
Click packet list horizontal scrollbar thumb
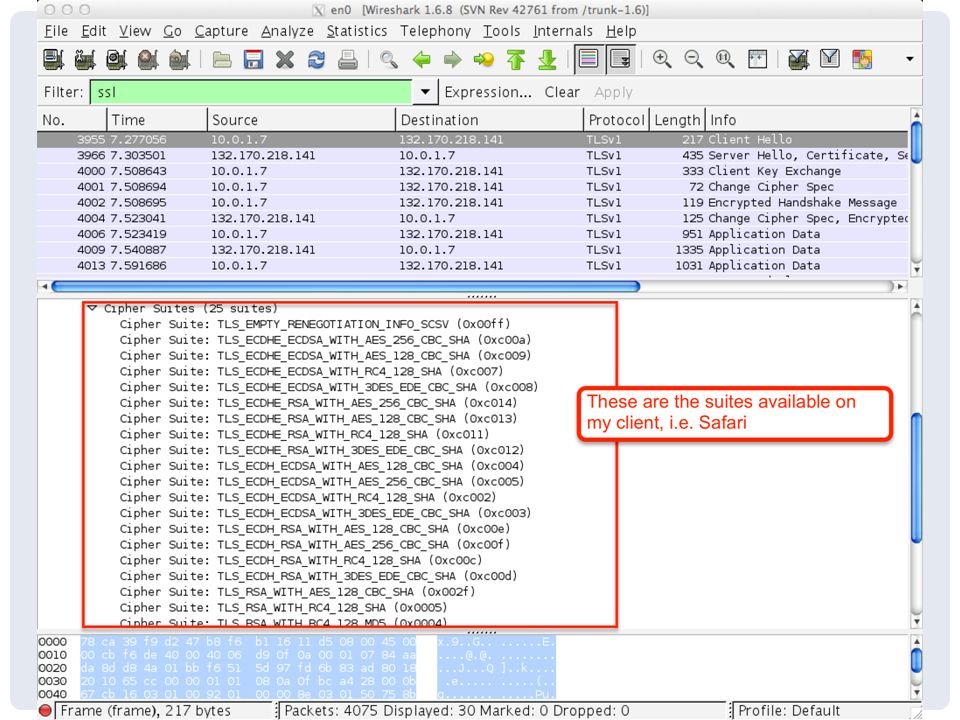coord(346,286)
